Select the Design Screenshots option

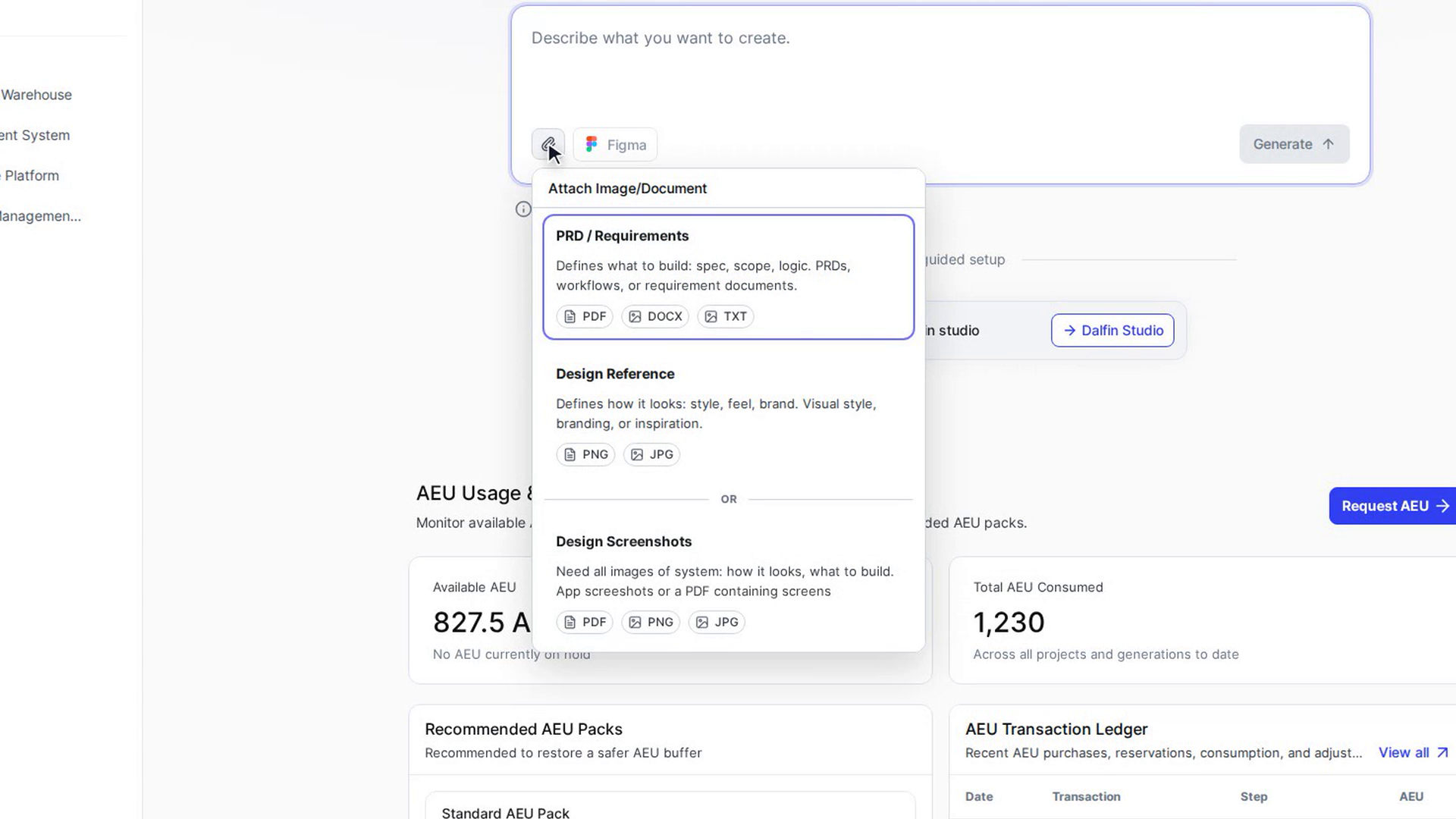728,582
